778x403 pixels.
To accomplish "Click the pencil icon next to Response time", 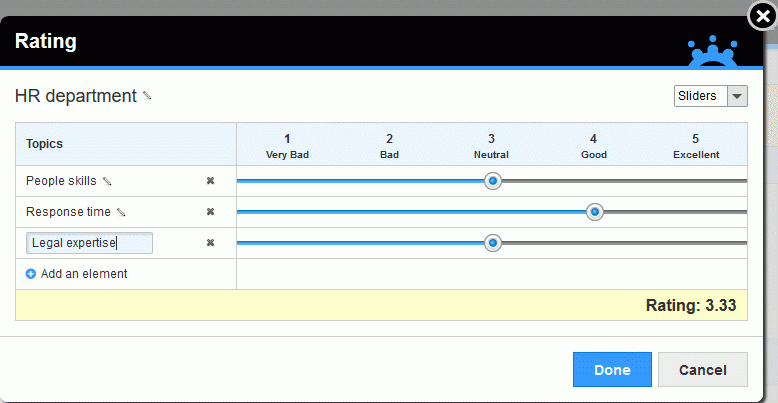I will point(121,212).
